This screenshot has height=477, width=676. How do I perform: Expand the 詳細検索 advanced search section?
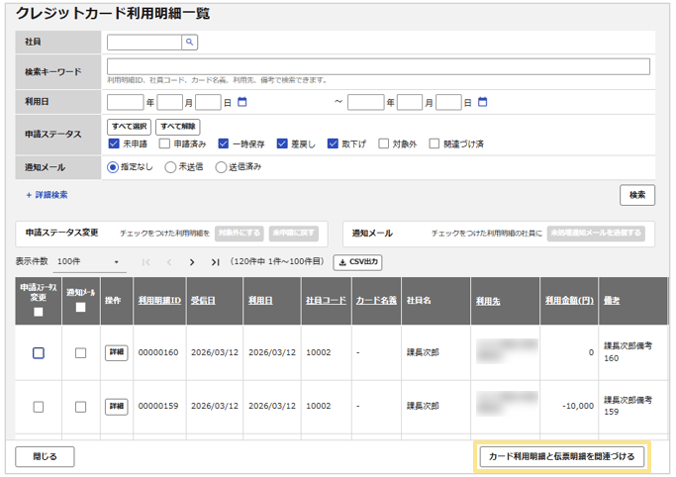pyautogui.click(x=47, y=195)
